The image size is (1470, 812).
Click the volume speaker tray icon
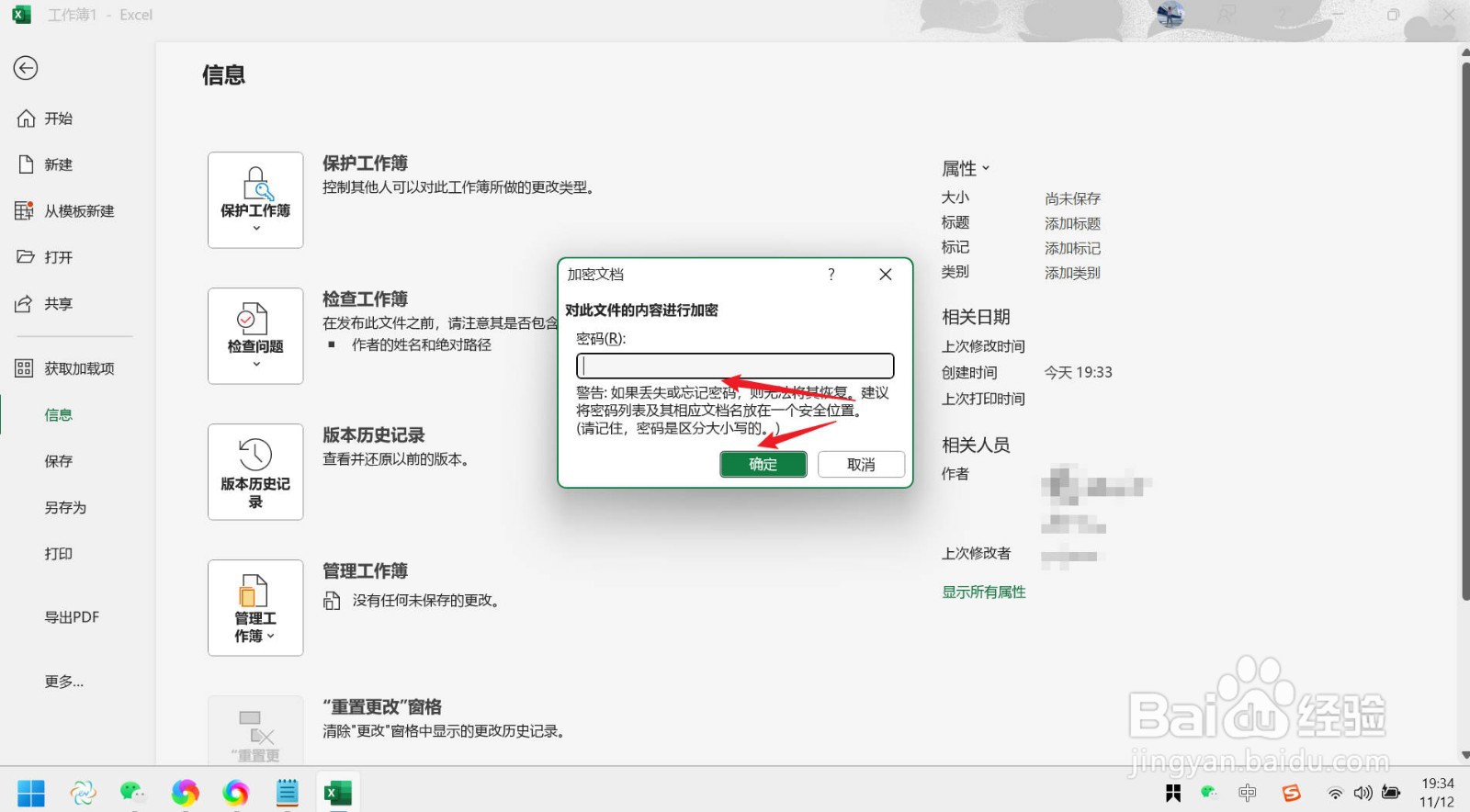click(1363, 793)
